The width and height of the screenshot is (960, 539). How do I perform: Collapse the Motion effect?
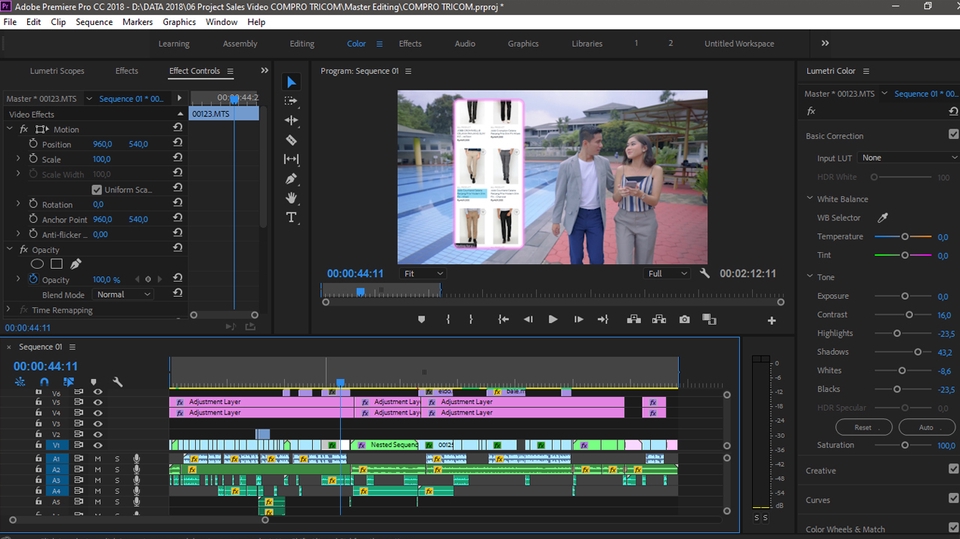(9, 129)
